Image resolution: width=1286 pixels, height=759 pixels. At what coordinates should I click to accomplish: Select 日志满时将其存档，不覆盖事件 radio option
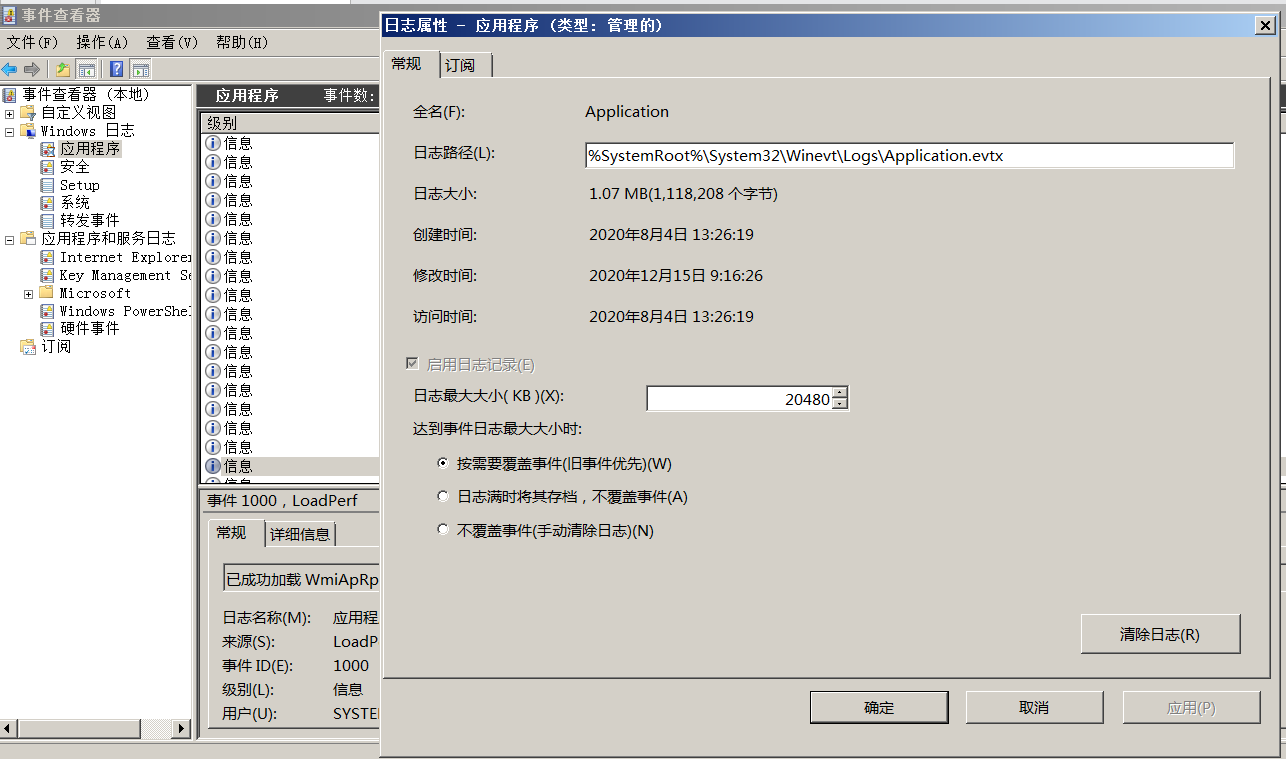tap(443, 497)
